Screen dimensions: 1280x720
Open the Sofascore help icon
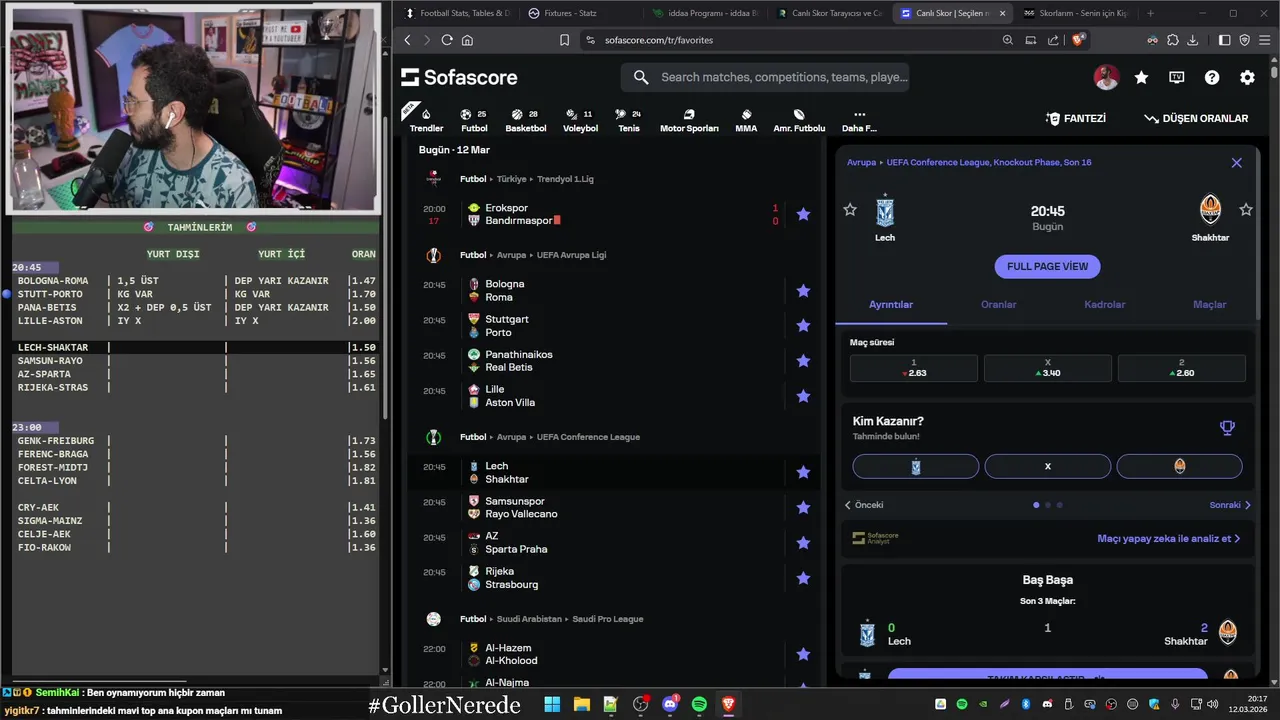pos(1212,77)
